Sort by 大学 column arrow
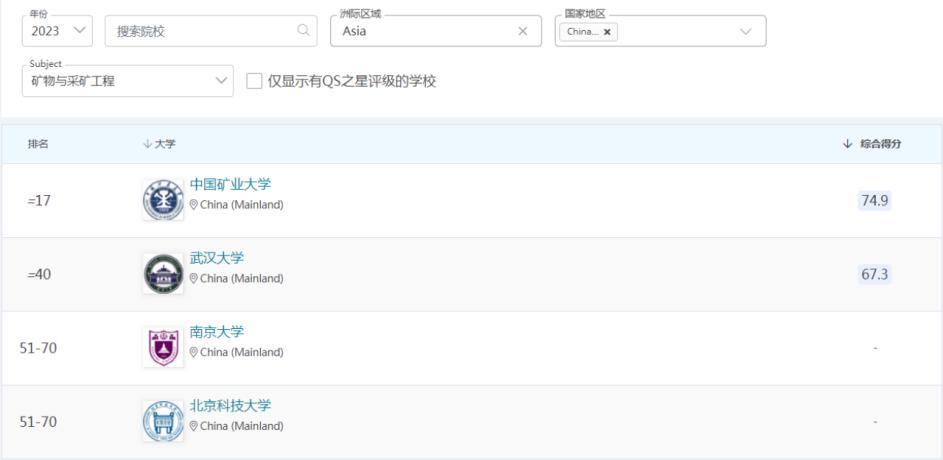 147,144
